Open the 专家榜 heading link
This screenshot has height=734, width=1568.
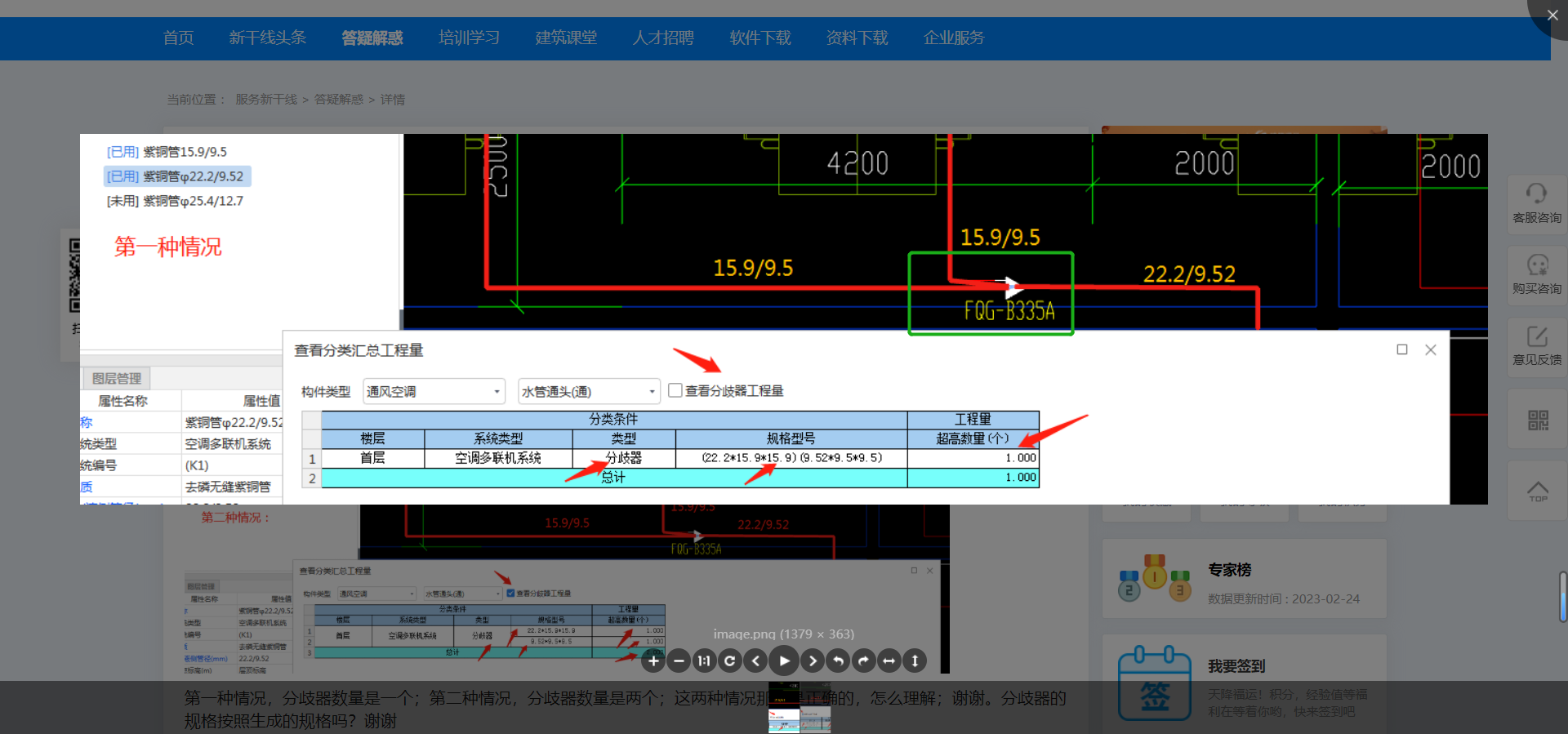tap(1230, 570)
